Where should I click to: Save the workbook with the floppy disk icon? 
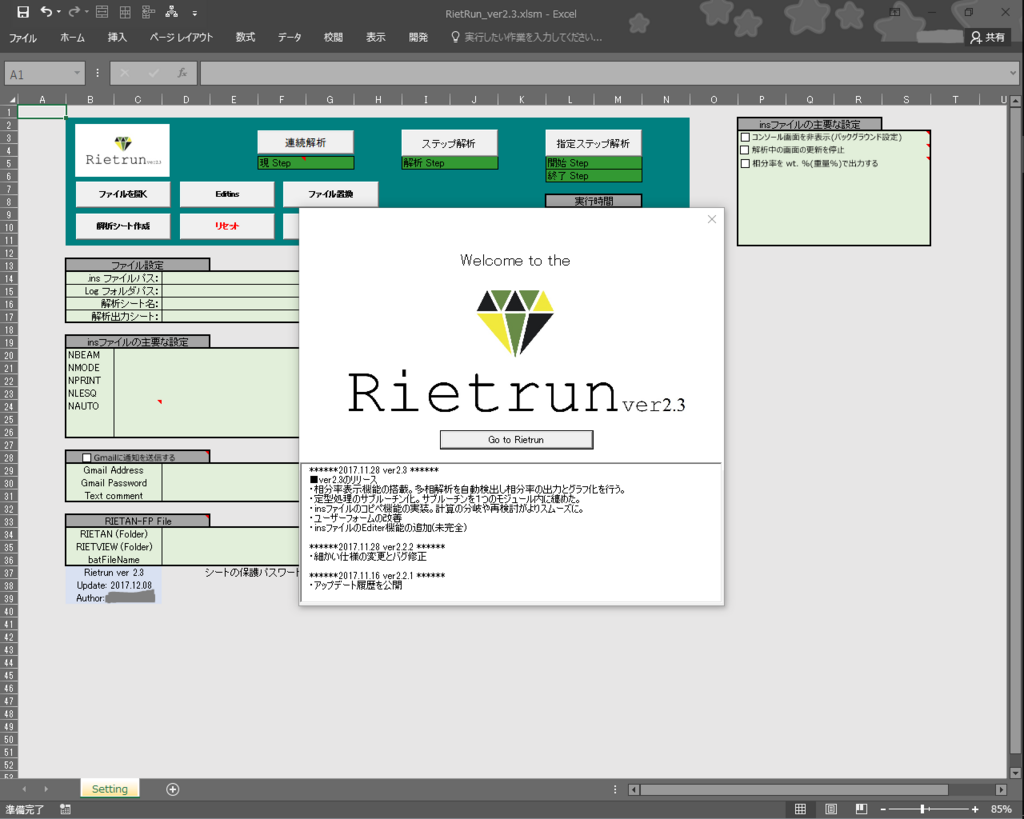(x=22, y=12)
